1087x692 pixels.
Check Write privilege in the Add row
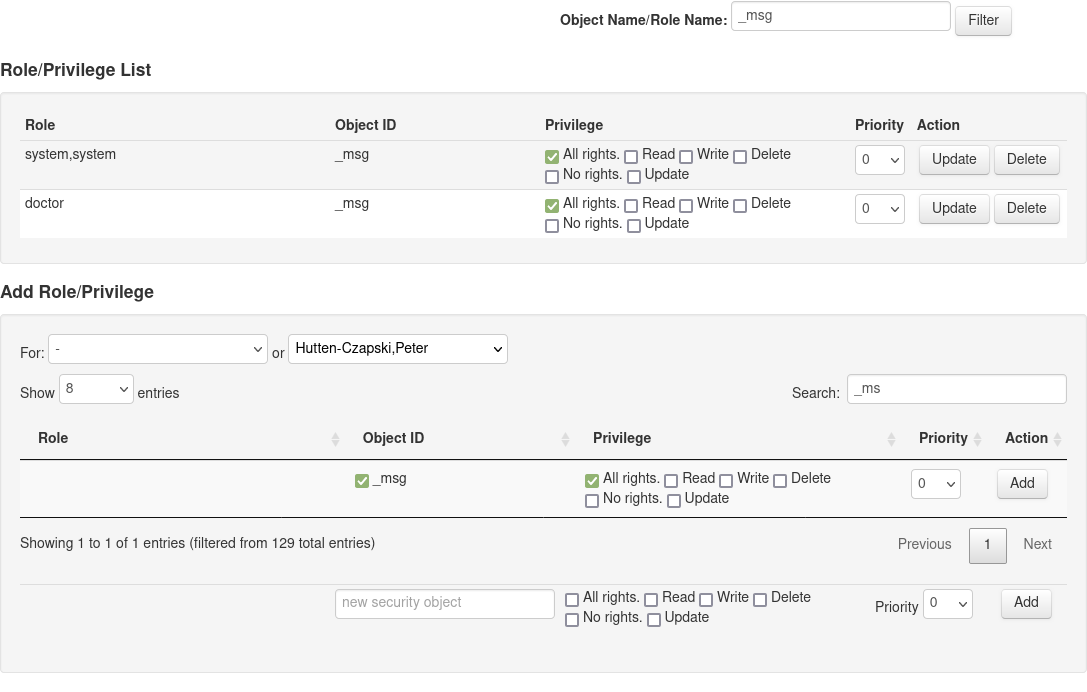[725, 479]
